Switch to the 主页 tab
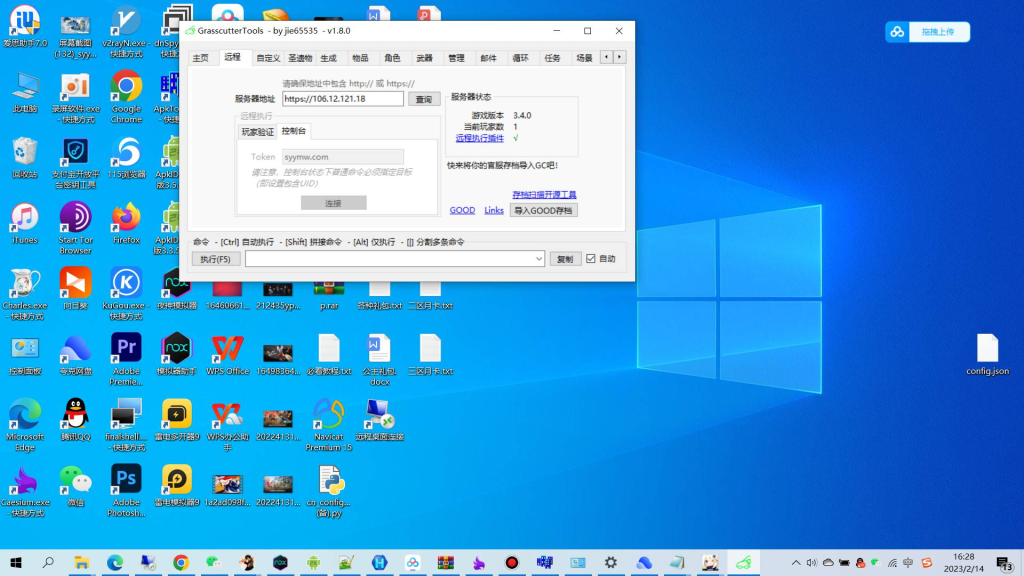Screen dimensions: 1024x576 pos(201,58)
